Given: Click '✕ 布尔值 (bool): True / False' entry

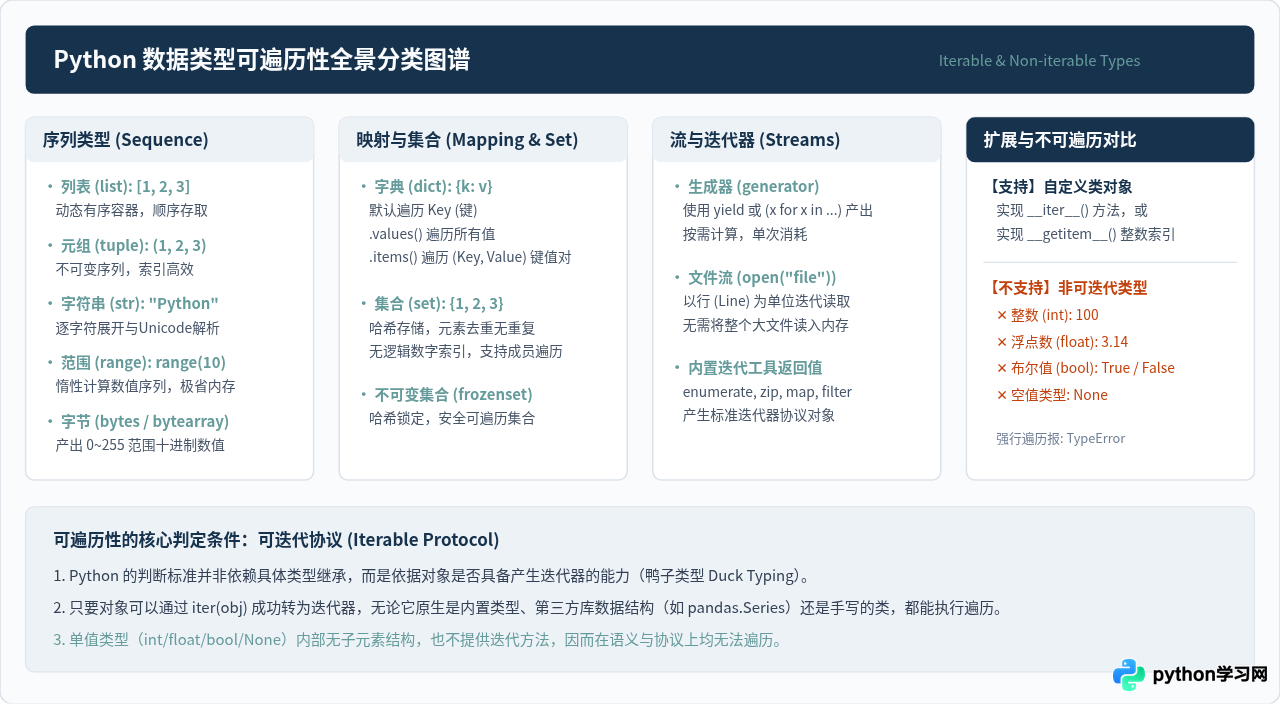Looking at the screenshot, I should (x=1085, y=368).
